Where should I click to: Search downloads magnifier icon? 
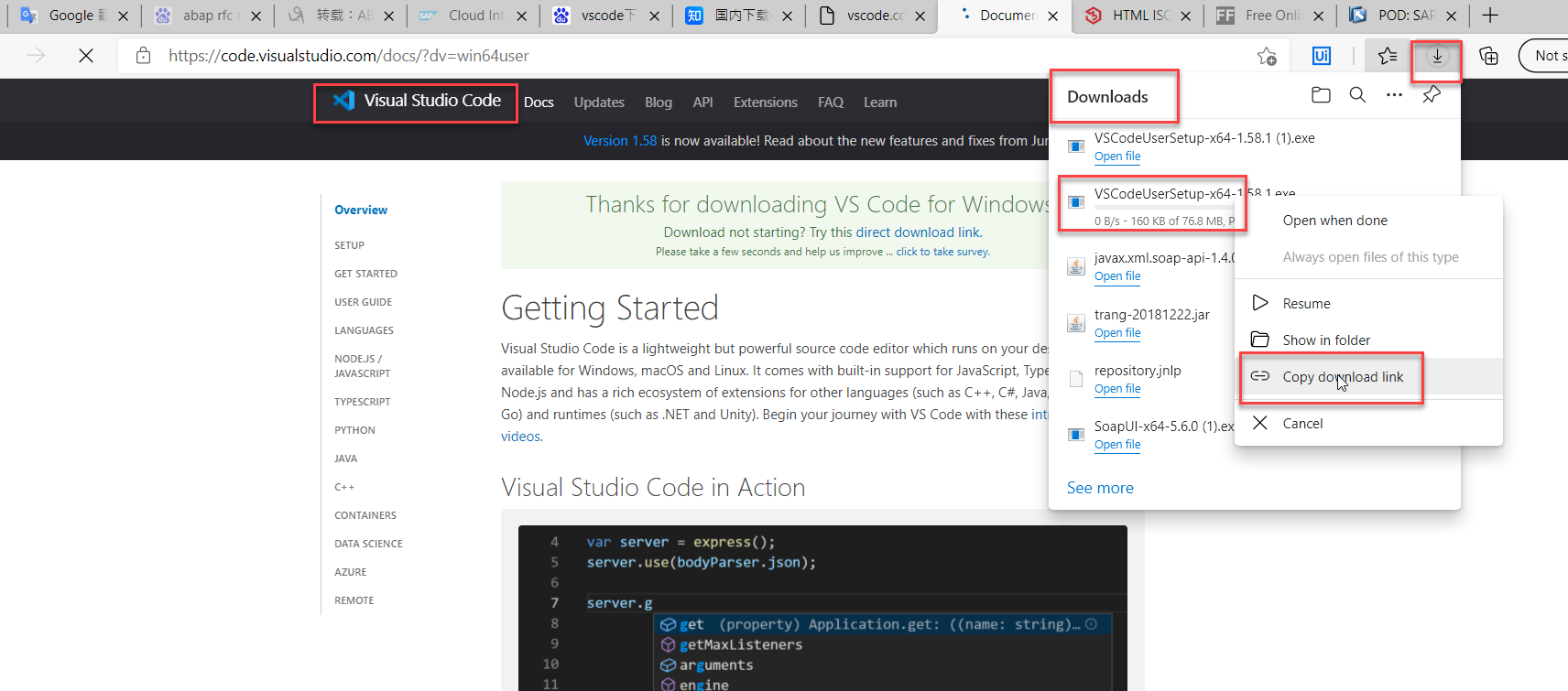1357,95
